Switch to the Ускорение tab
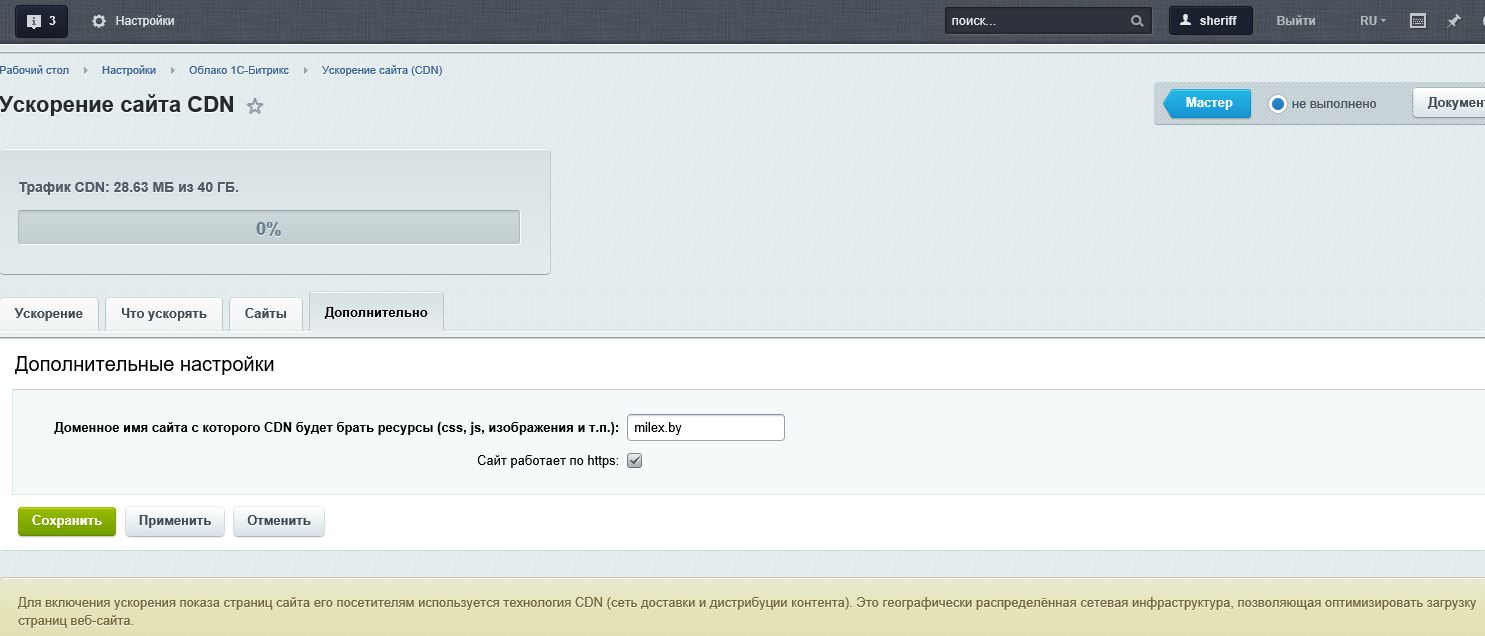1485x636 pixels. (49, 313)
